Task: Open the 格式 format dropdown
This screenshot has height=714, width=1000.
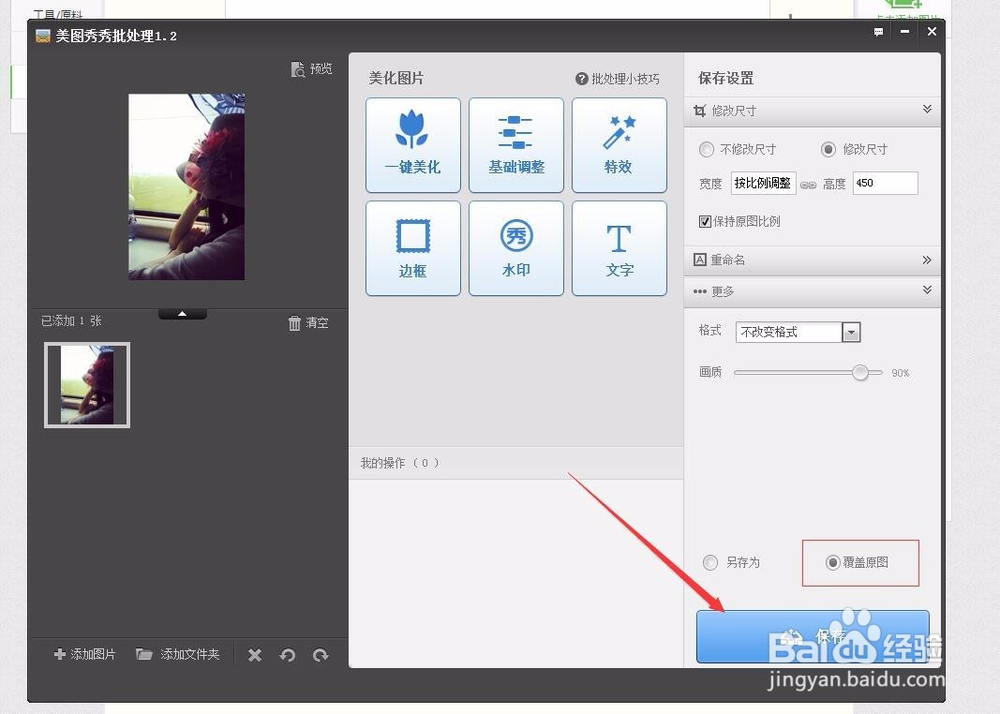Action: (x=851, y=331)
